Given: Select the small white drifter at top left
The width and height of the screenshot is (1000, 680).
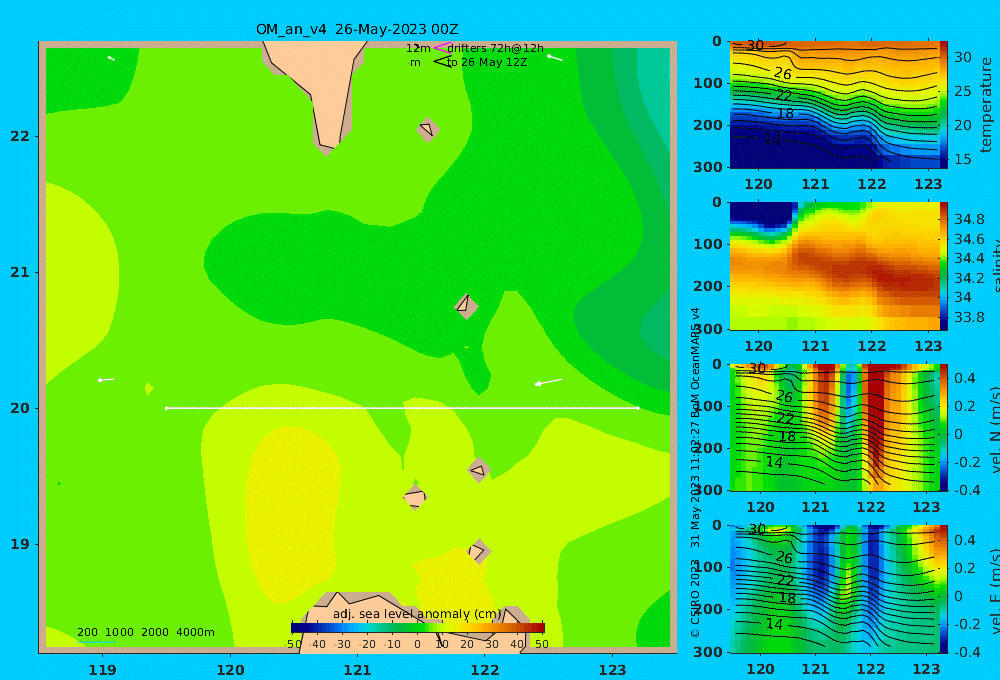Looking at the screenshot, I should pyautogui.click(x=111, y=58).
